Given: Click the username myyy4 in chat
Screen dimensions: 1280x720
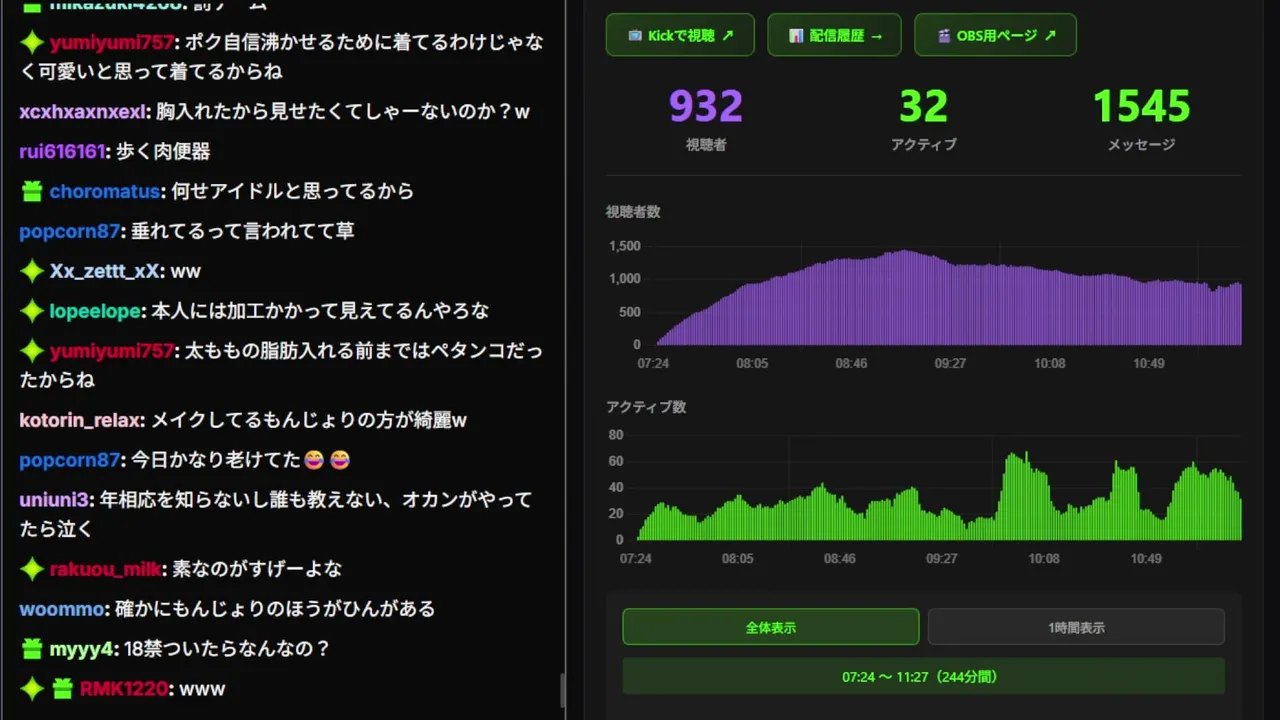Looking at the screenshot, I should [x=81, y=649].
